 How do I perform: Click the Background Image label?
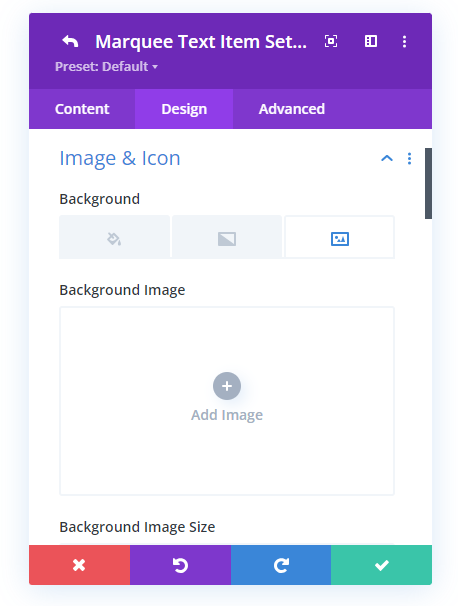pos(122,290)
